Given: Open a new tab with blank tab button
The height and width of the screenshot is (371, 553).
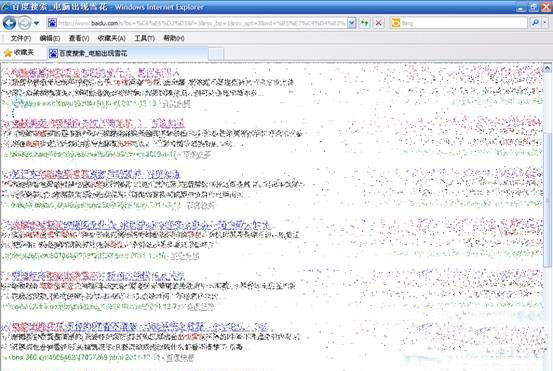Looking at the screenshot, I should [x=216, y=54].
